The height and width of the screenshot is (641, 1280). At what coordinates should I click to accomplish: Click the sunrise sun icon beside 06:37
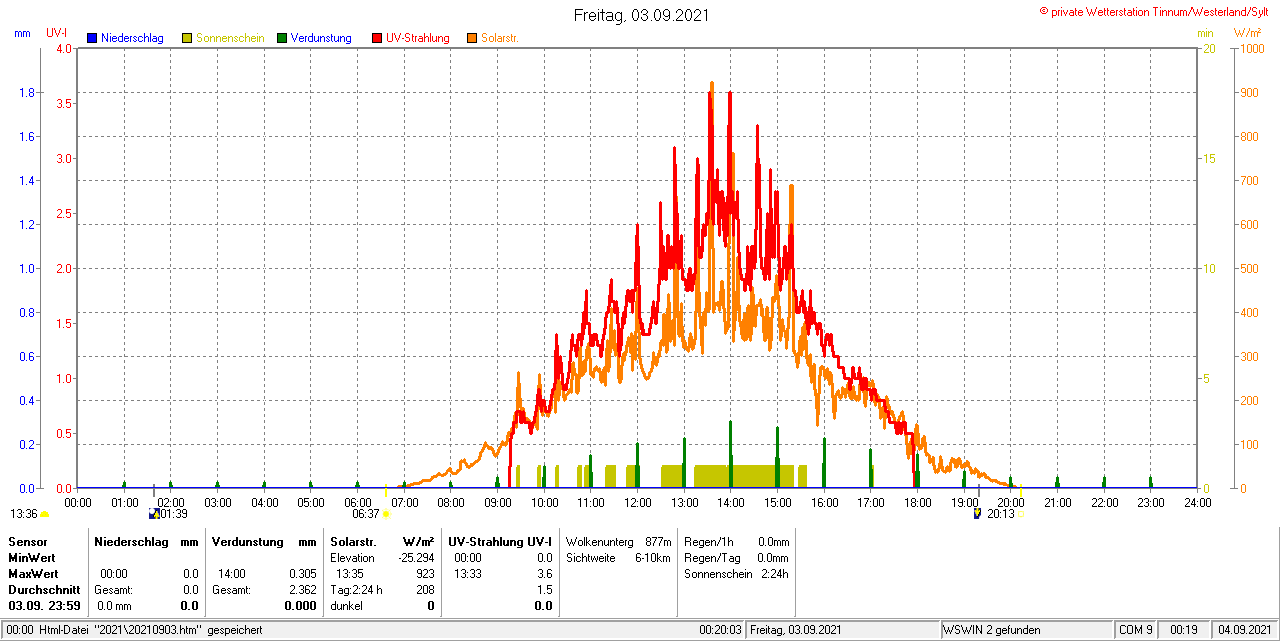(x=386, y=514)
